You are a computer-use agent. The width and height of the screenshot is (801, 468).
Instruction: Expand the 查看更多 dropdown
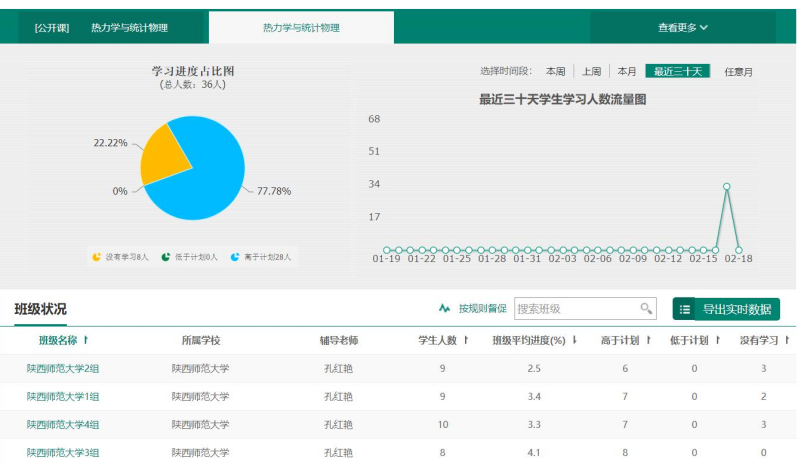682,28
